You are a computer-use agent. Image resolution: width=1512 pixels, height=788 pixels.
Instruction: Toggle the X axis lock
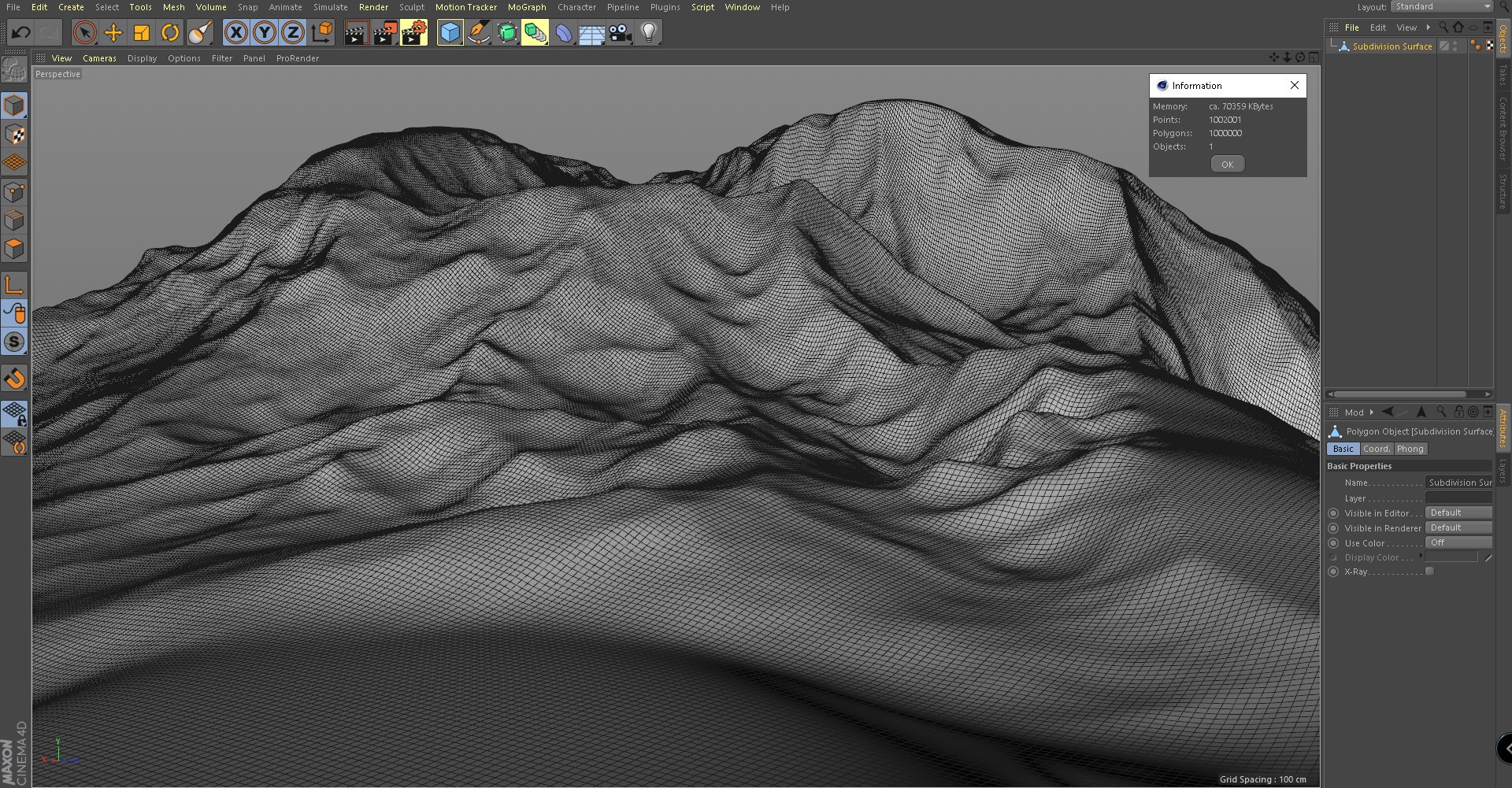click(x=236, y=32)
